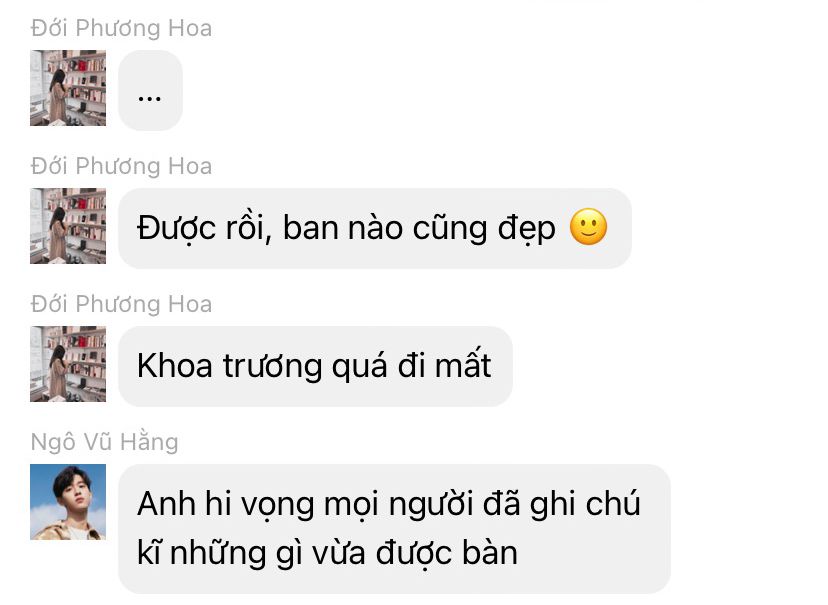
Task: Open the avatar beside "Được rồi, ban nào cũng đẹp"
Action: tap(68, 226)
